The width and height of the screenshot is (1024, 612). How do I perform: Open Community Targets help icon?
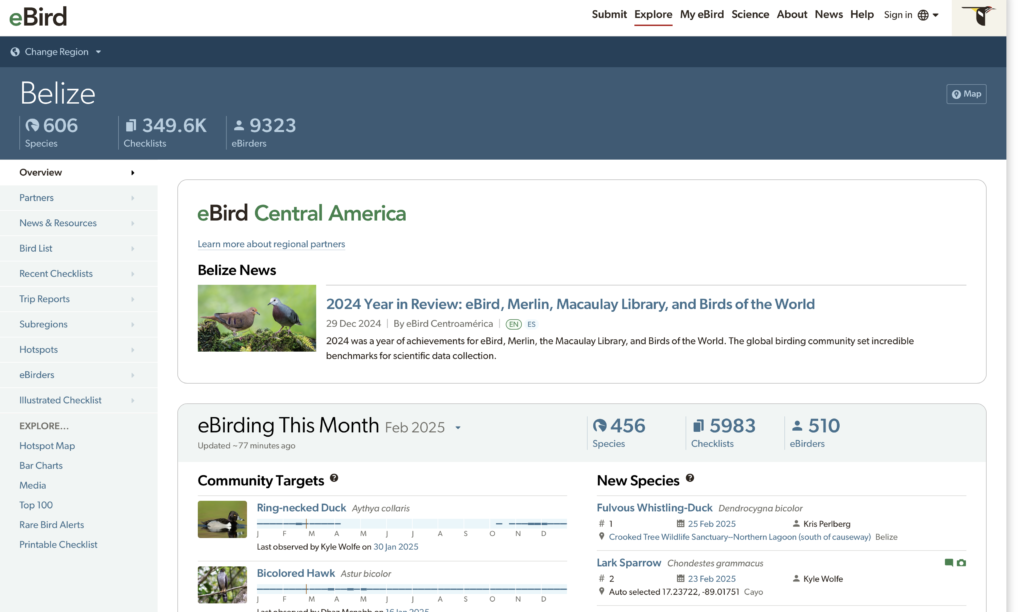pyautogui.click(x=334, y=478)
